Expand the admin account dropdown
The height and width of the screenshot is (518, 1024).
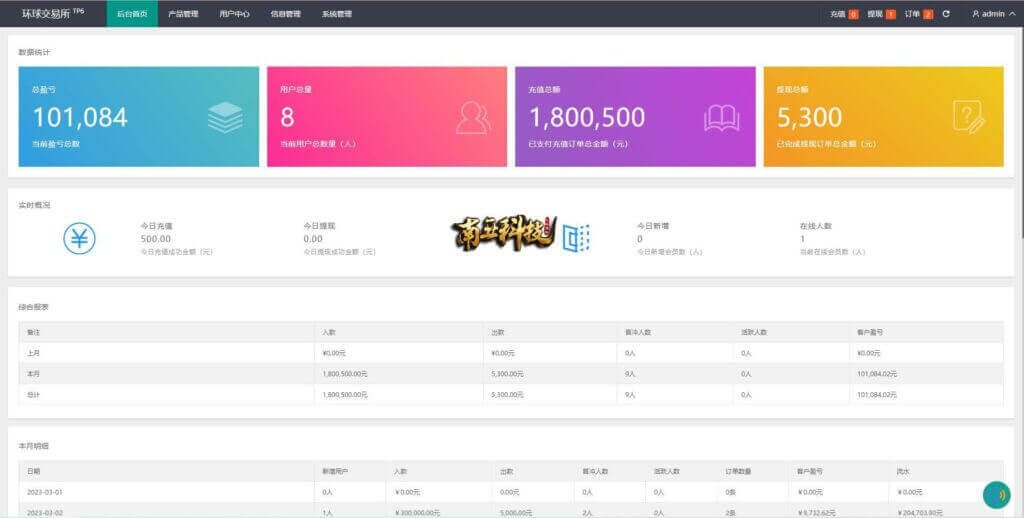coord(1012,14)
